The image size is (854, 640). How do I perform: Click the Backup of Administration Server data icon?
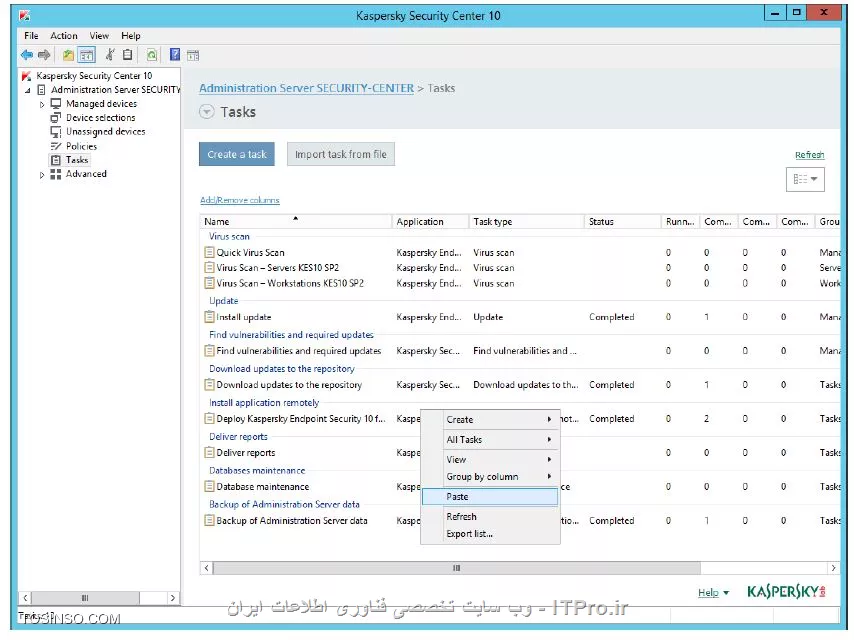pyautogui.click(x=209, y=520)
